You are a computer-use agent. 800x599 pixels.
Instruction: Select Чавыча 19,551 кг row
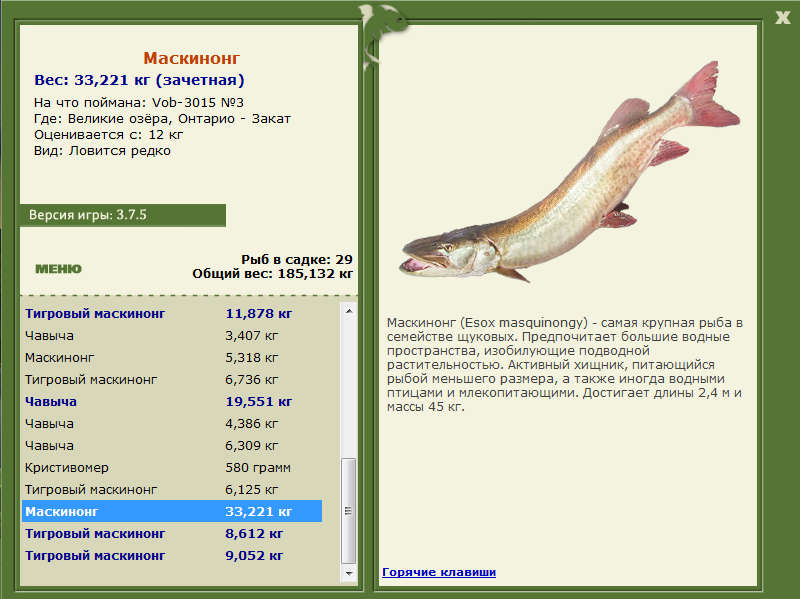click(x=172, y=402)
